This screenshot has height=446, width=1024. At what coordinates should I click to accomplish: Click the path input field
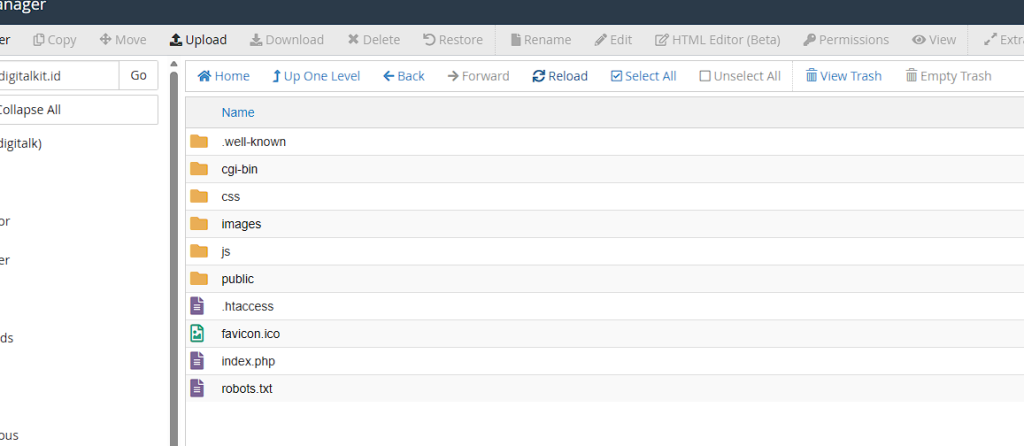[58, 76]
